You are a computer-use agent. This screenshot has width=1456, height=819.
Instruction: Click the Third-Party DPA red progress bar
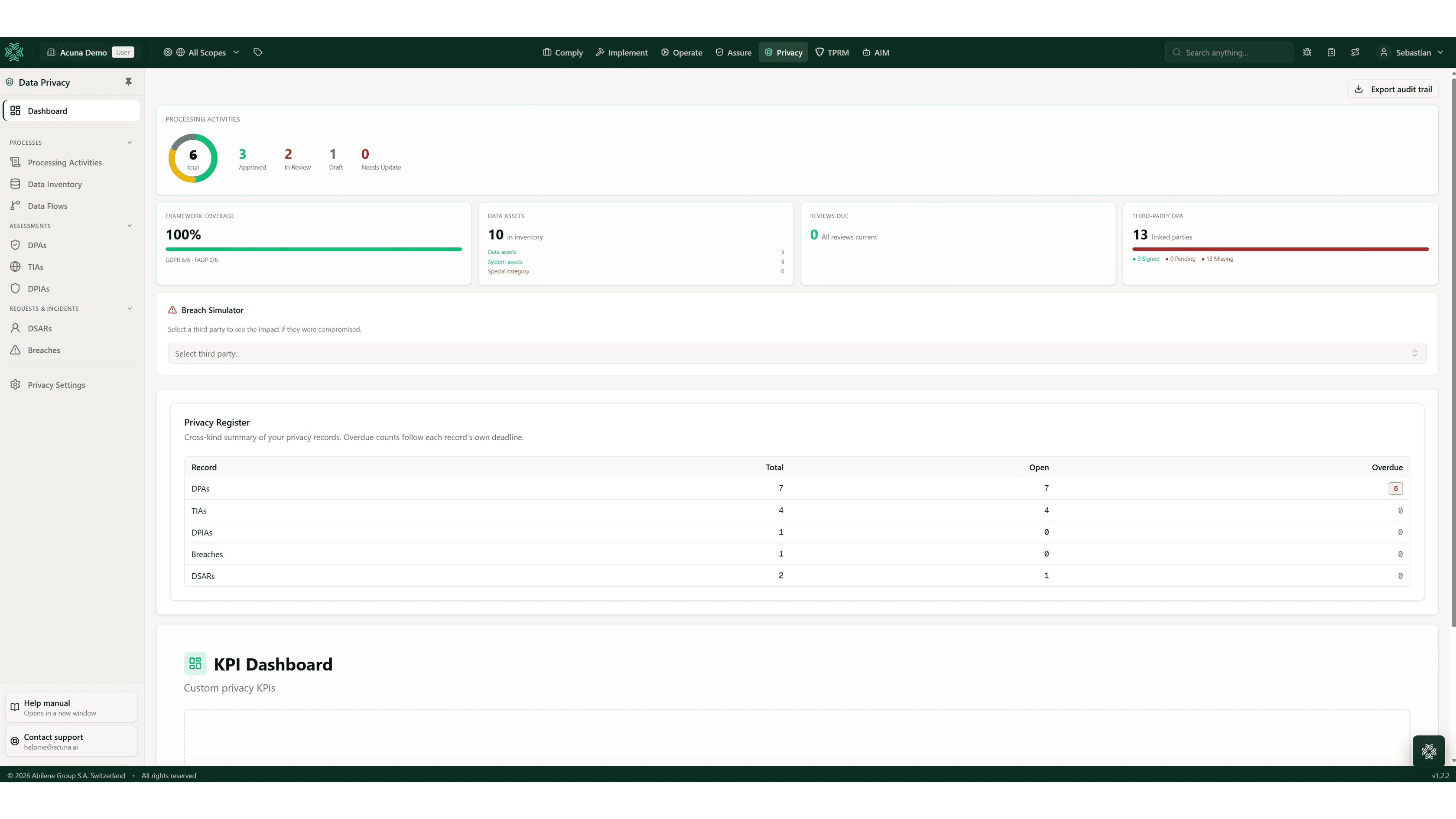(x=1280, y=249)
